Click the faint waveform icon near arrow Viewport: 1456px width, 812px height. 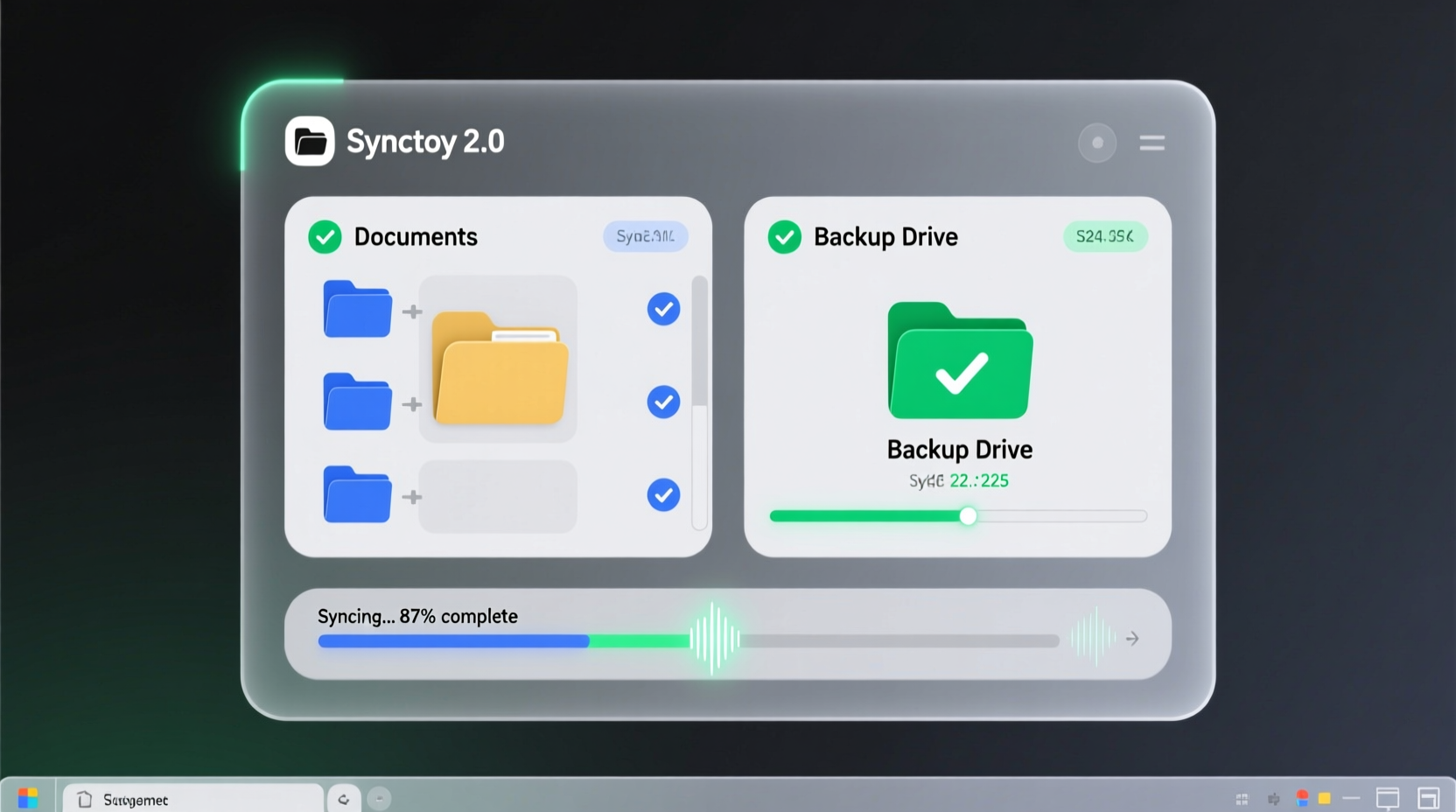click(x=1094, y=638)
